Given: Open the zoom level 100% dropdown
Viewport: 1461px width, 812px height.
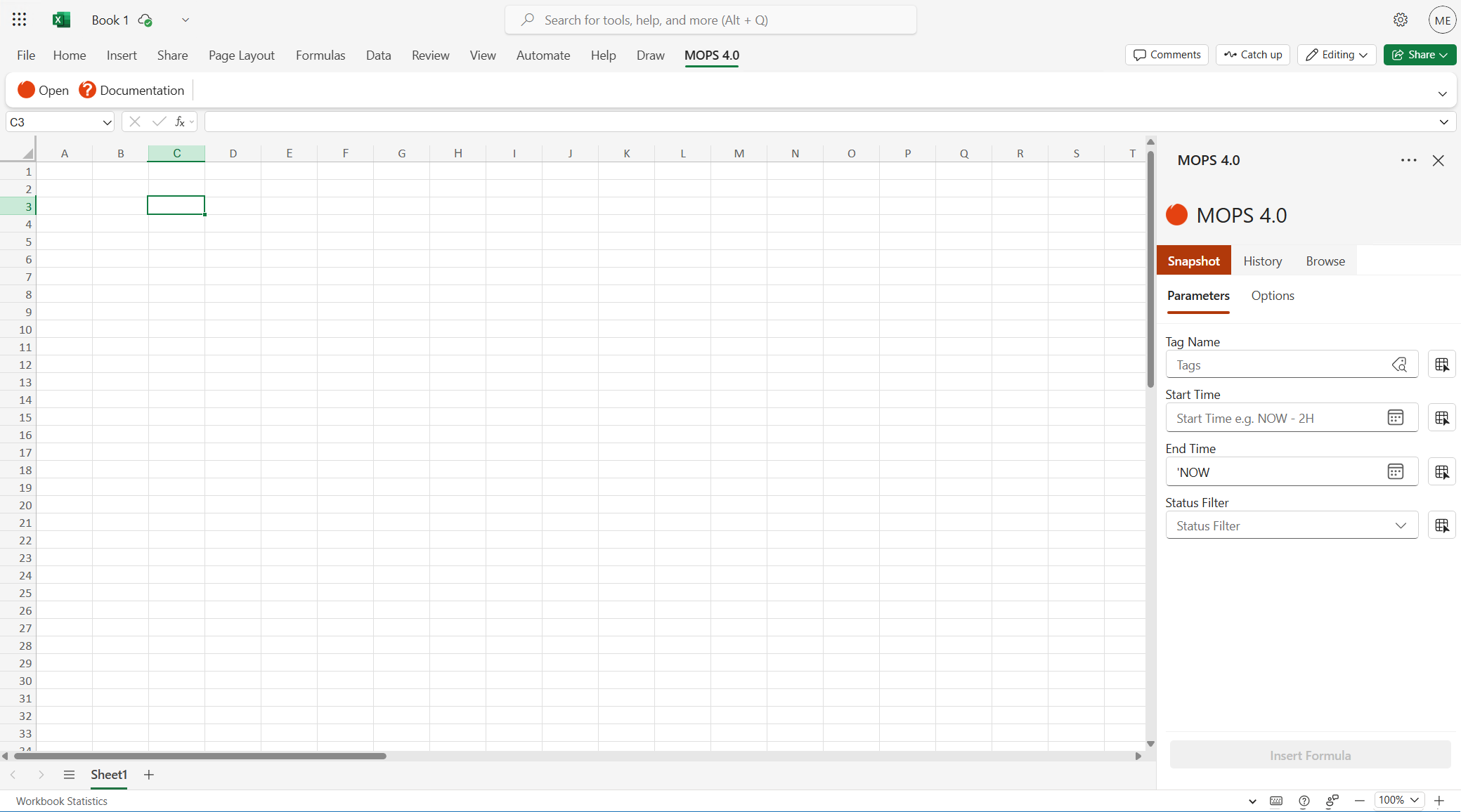Looking at the screenshot, I should click(x=1397, y=800).
